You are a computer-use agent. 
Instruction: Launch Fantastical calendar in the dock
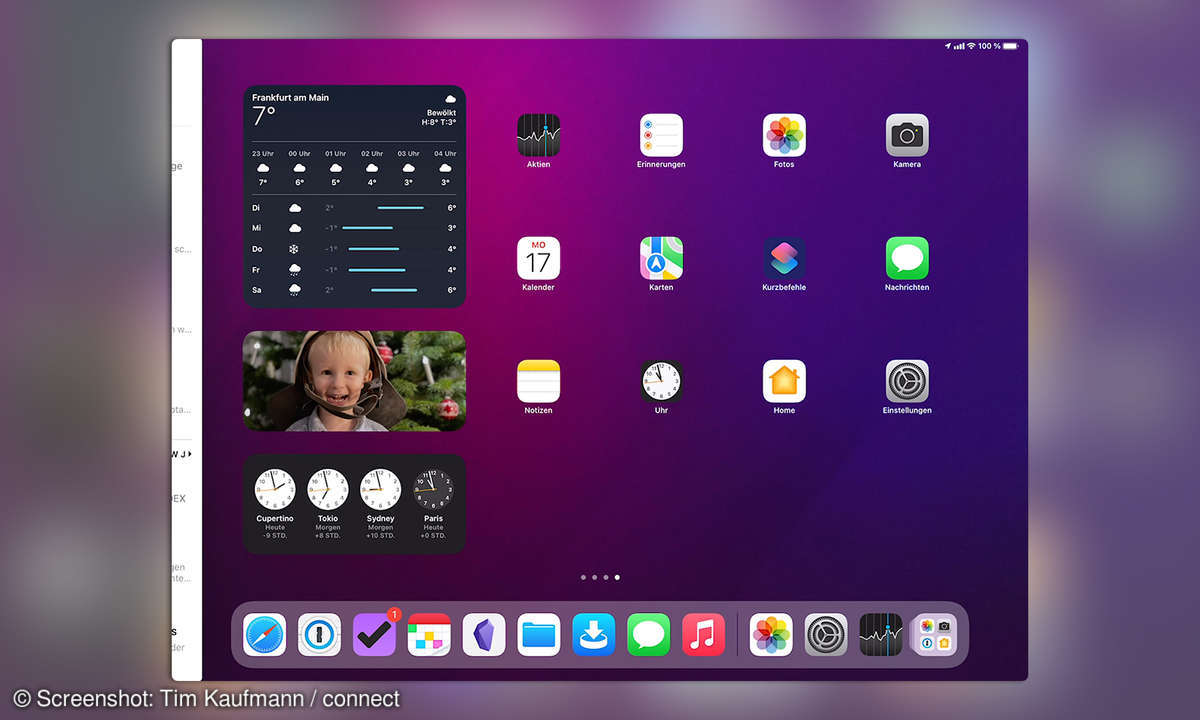(x=429, y=635)
